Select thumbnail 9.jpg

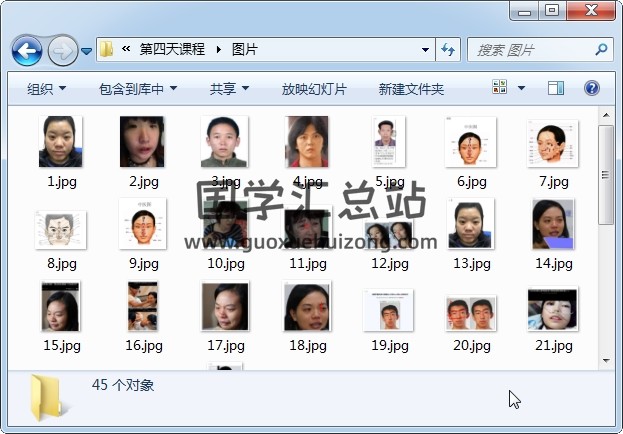pyautogui.click(x=142, y=223)
